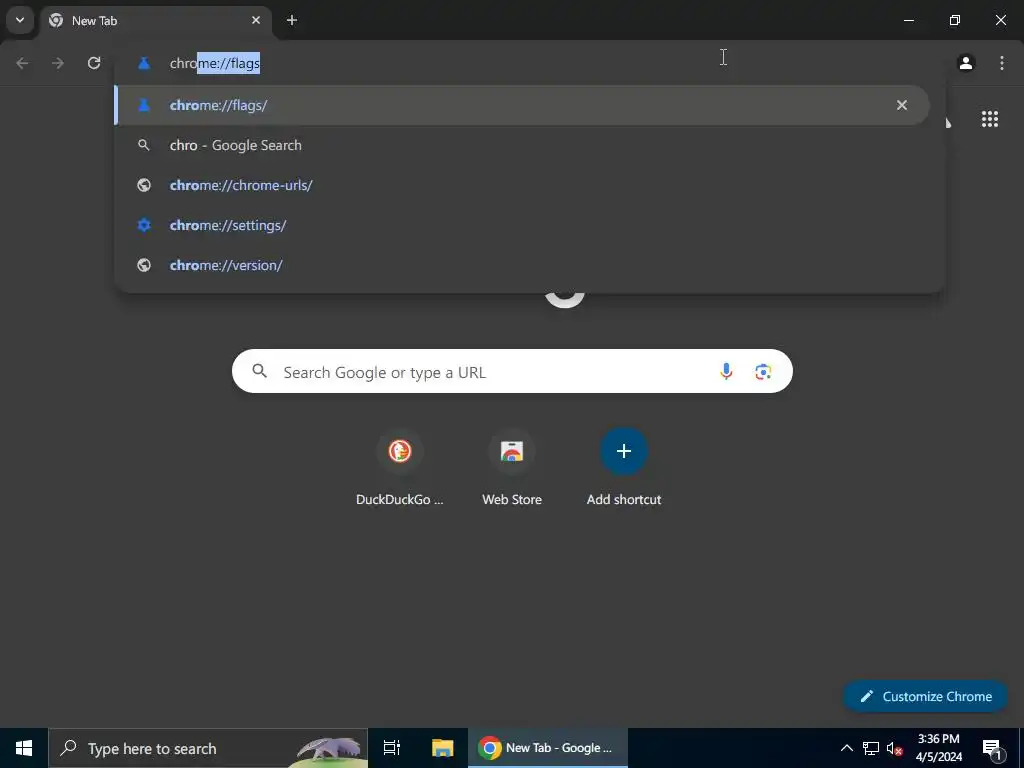Screen dimensions: 1024x768
Task: Open tab search dropdown arrow
Action: pos(20,20)
